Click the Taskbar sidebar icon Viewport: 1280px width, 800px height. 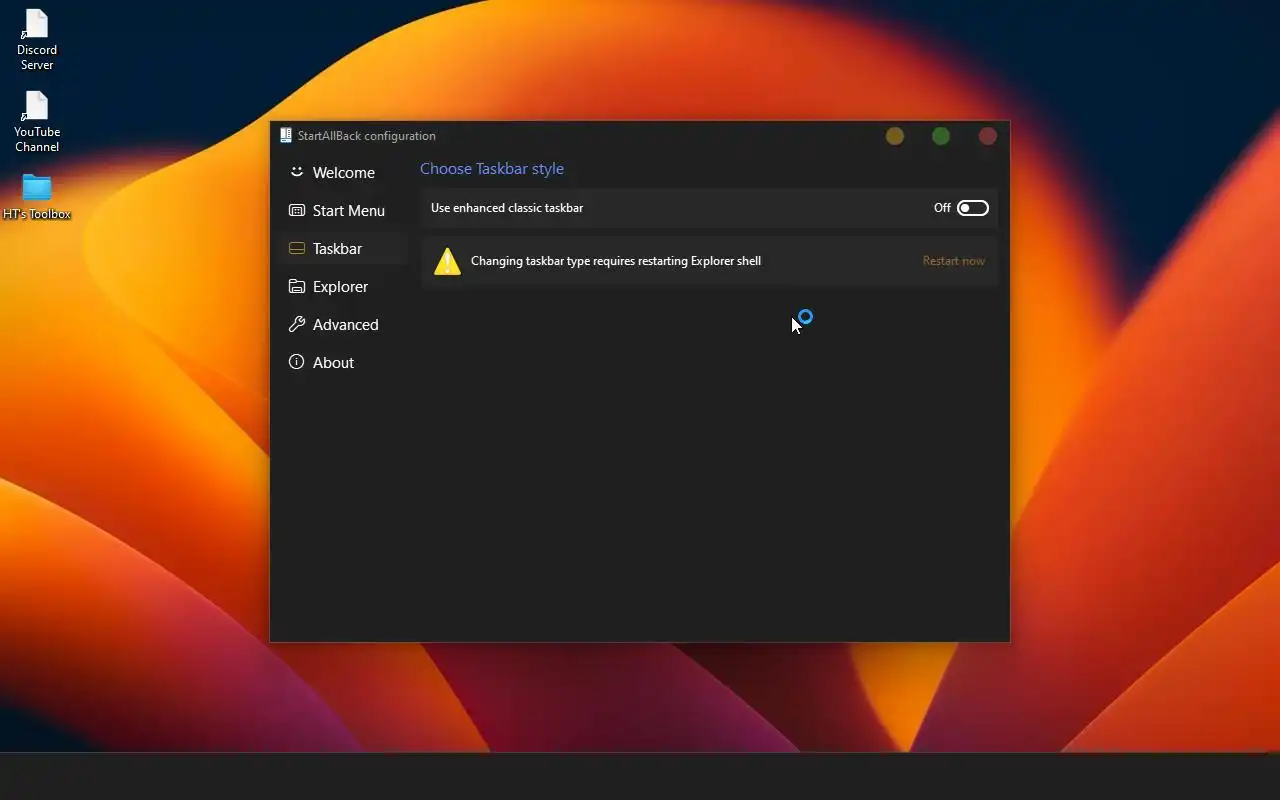pos(296,248)
